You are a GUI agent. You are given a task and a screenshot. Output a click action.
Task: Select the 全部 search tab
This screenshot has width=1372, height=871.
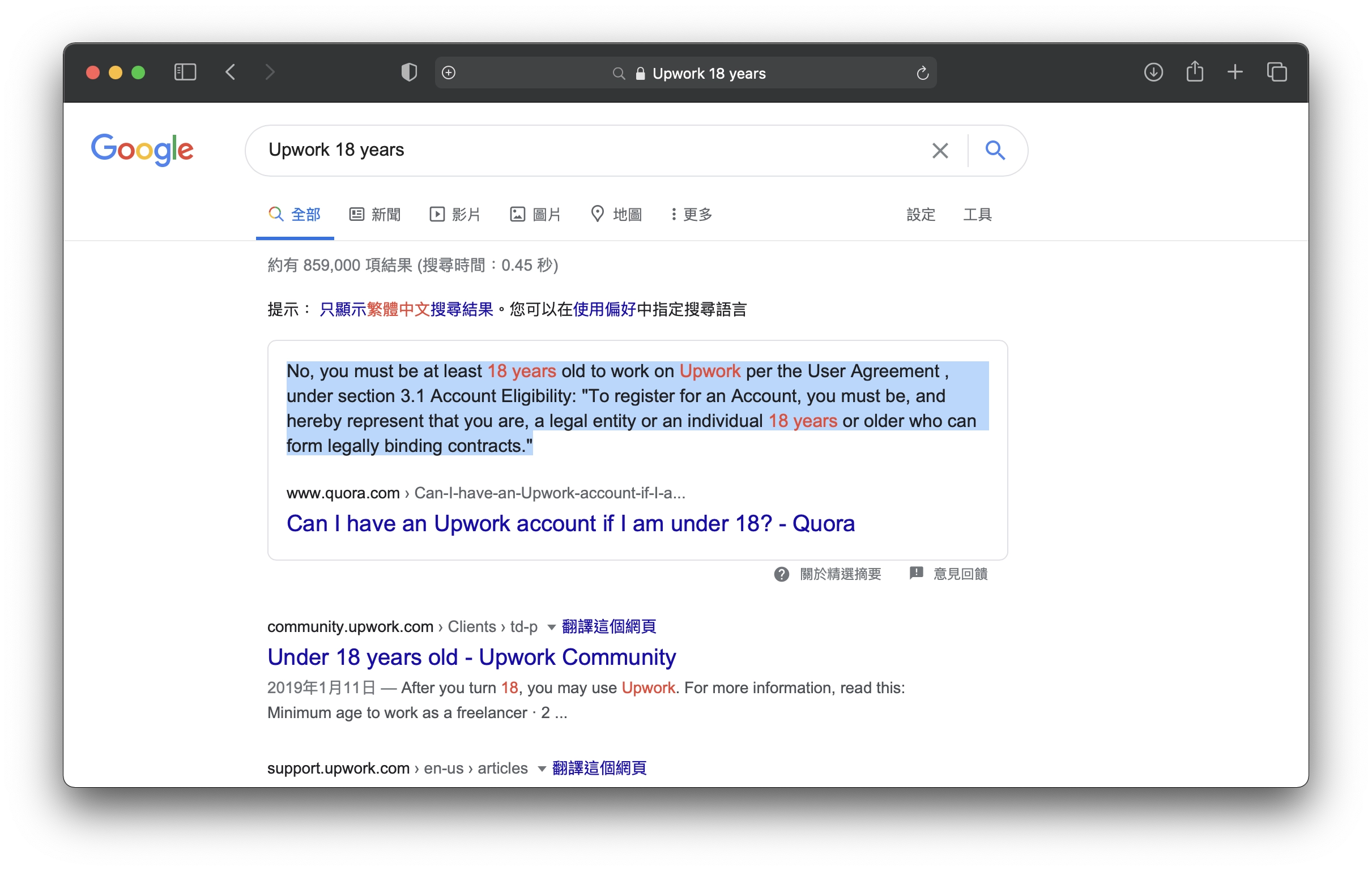tap(295, 215)
